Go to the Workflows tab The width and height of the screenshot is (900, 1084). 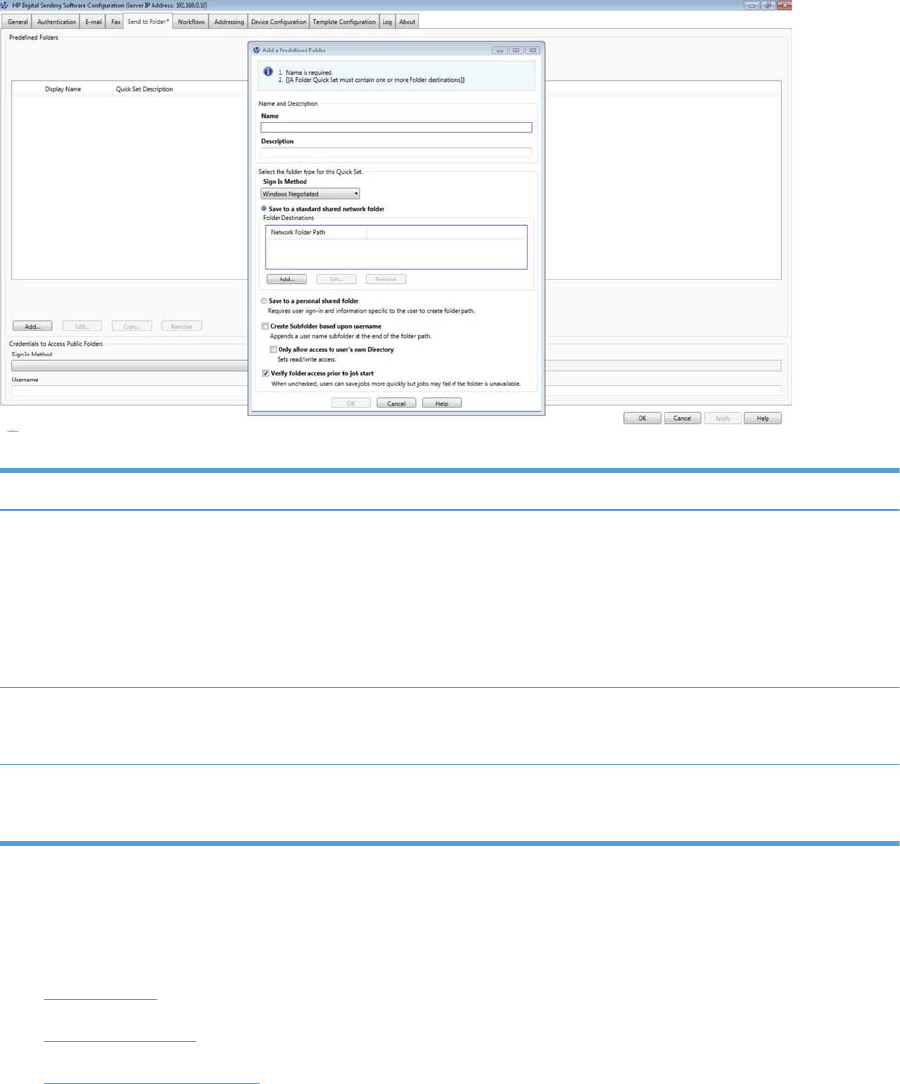tap(191, 21)
